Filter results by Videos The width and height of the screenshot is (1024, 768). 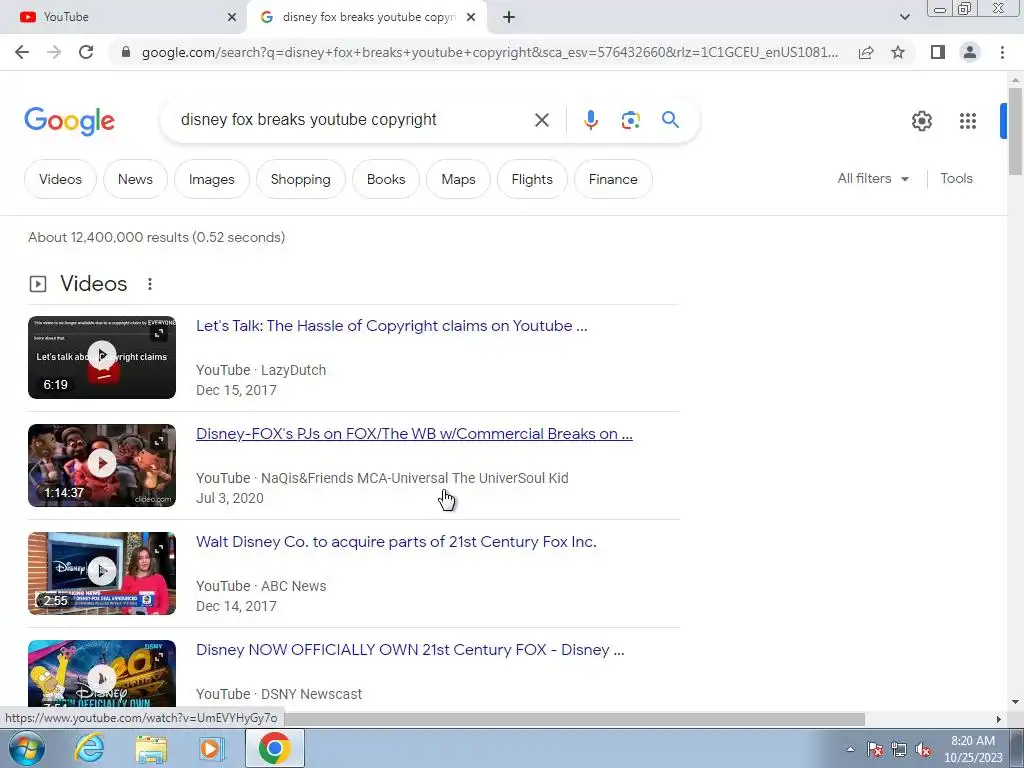(60, 179)
